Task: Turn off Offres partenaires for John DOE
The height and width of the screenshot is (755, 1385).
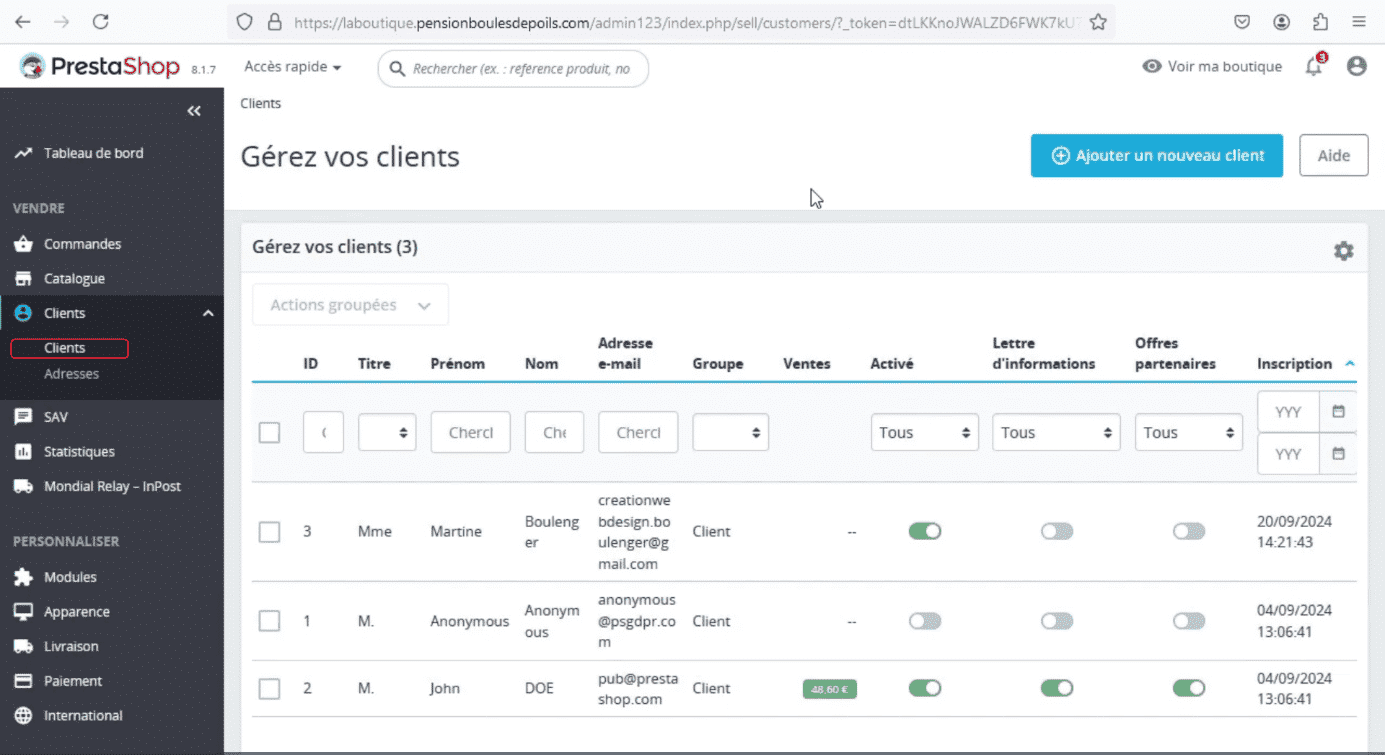Action: click(x=1189, y=688)
